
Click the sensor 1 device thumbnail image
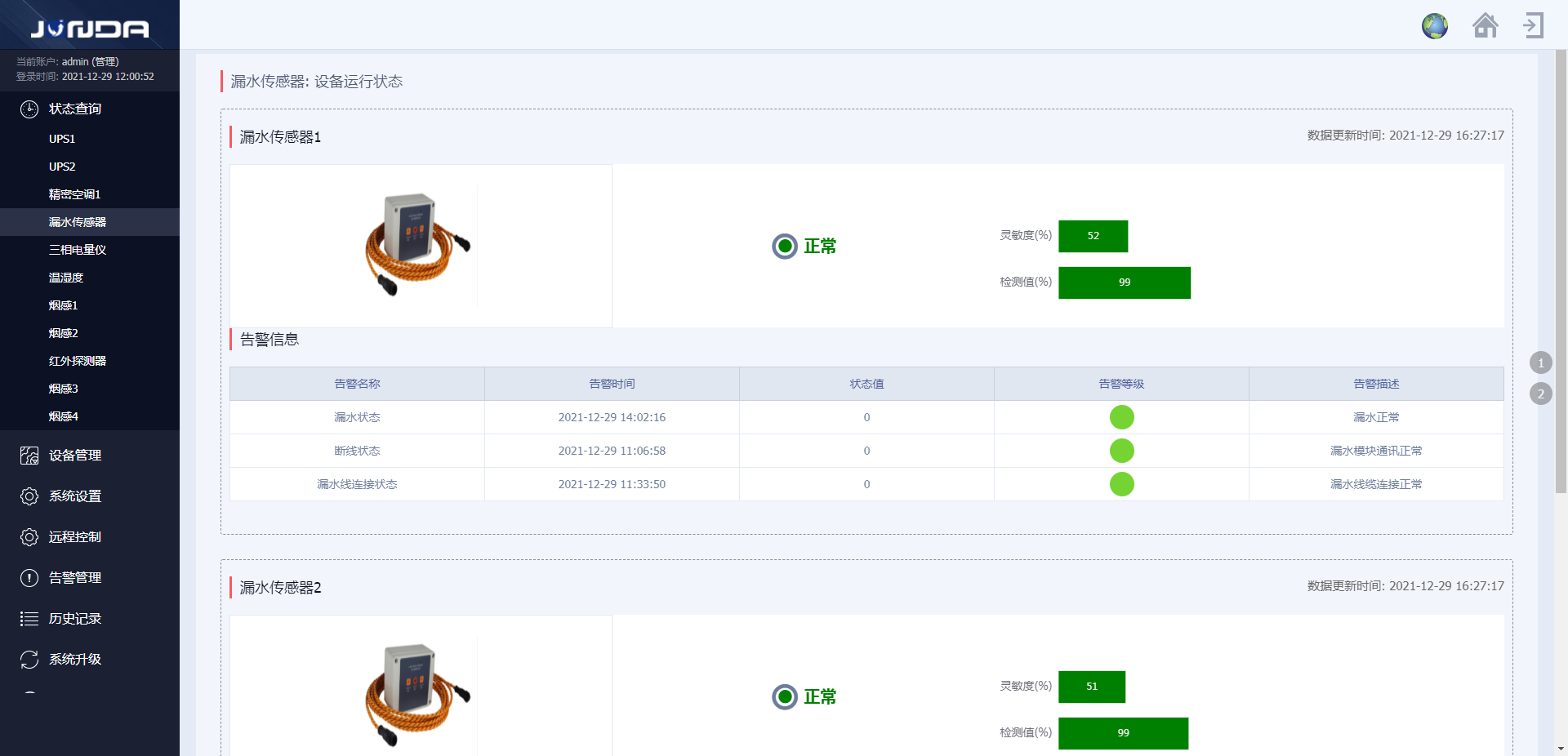418,245
